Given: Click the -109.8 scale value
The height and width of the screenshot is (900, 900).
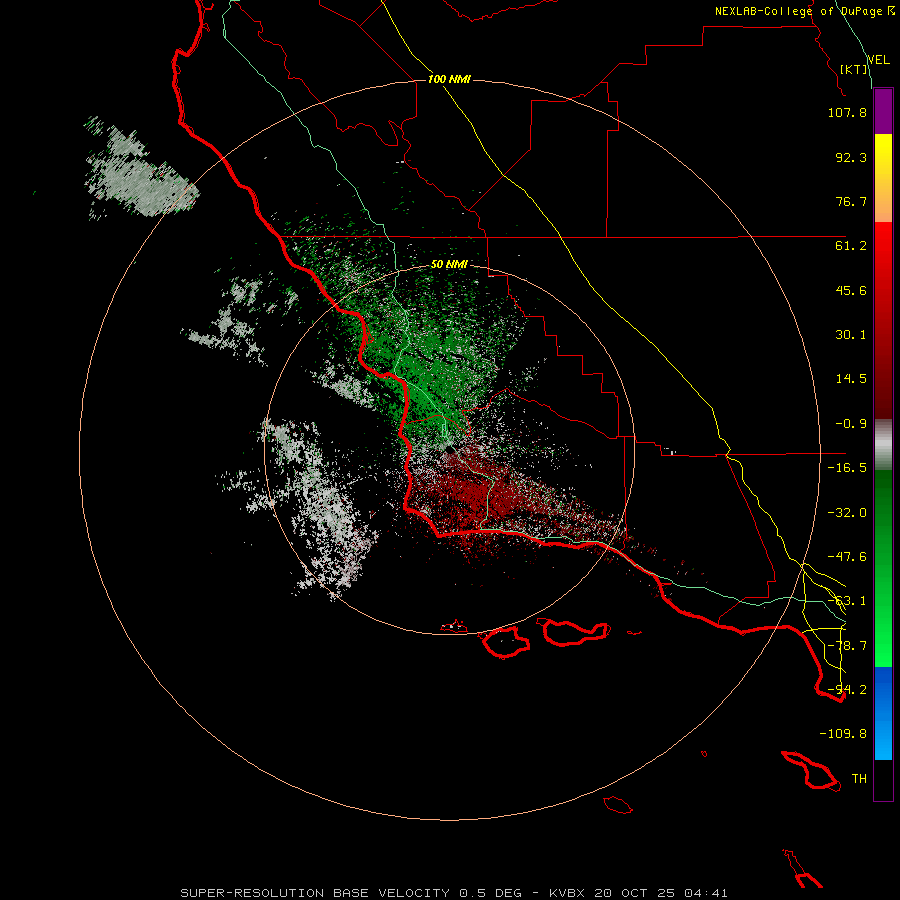Looking at the screenshot, I should (x=843, y=734).
